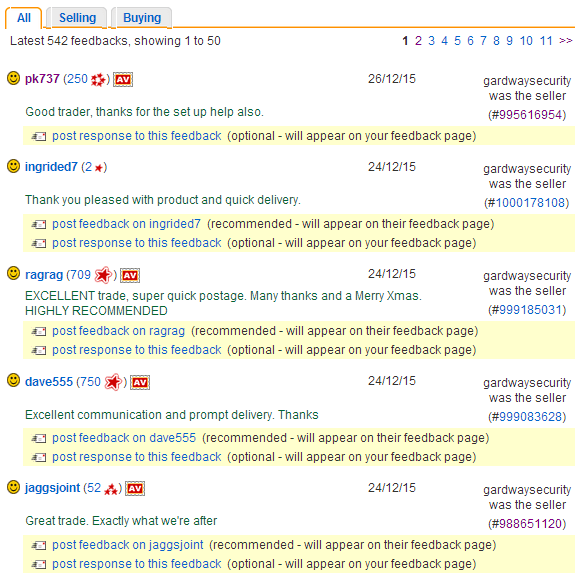Click the AV verified badge next to pk737
This screenshot has width=578, height=581.
[123, 79]
